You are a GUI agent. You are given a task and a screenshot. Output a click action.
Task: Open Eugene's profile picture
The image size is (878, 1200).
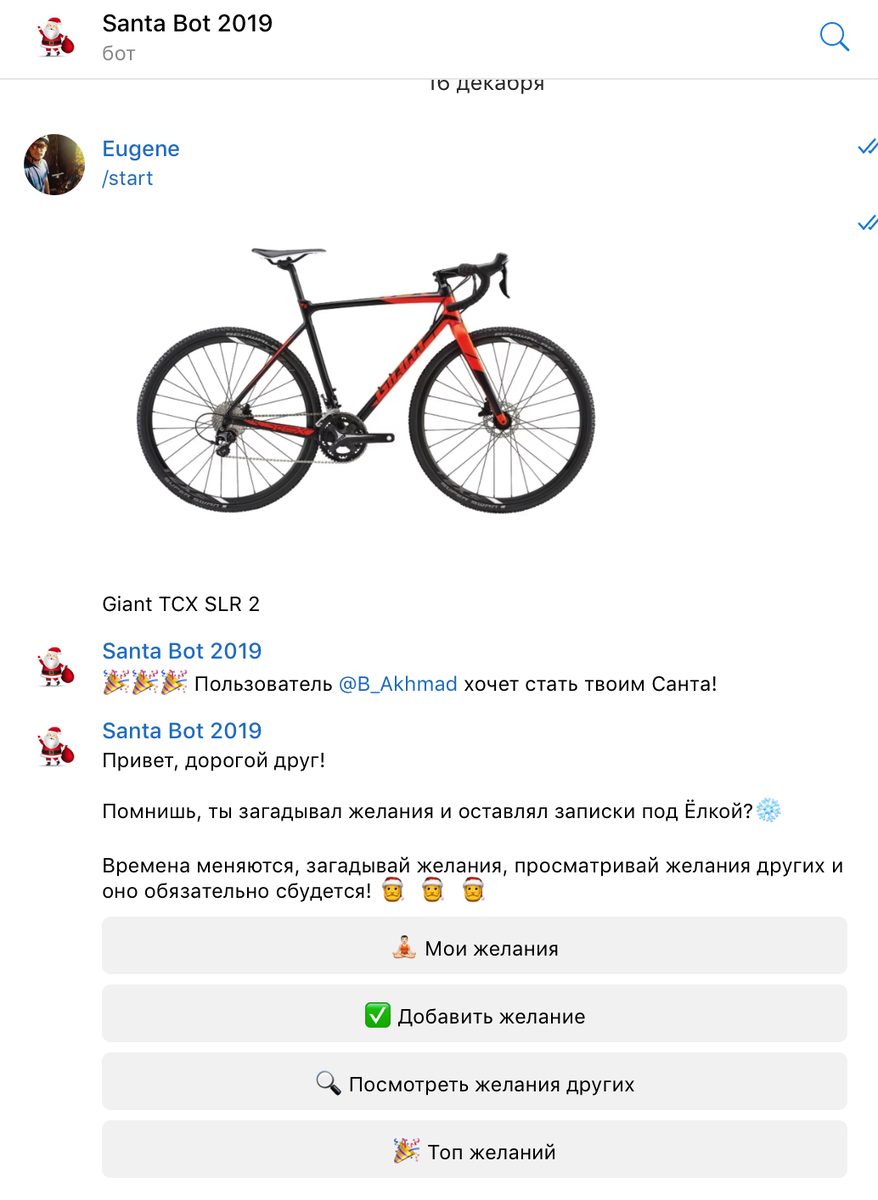click(54, 164)
